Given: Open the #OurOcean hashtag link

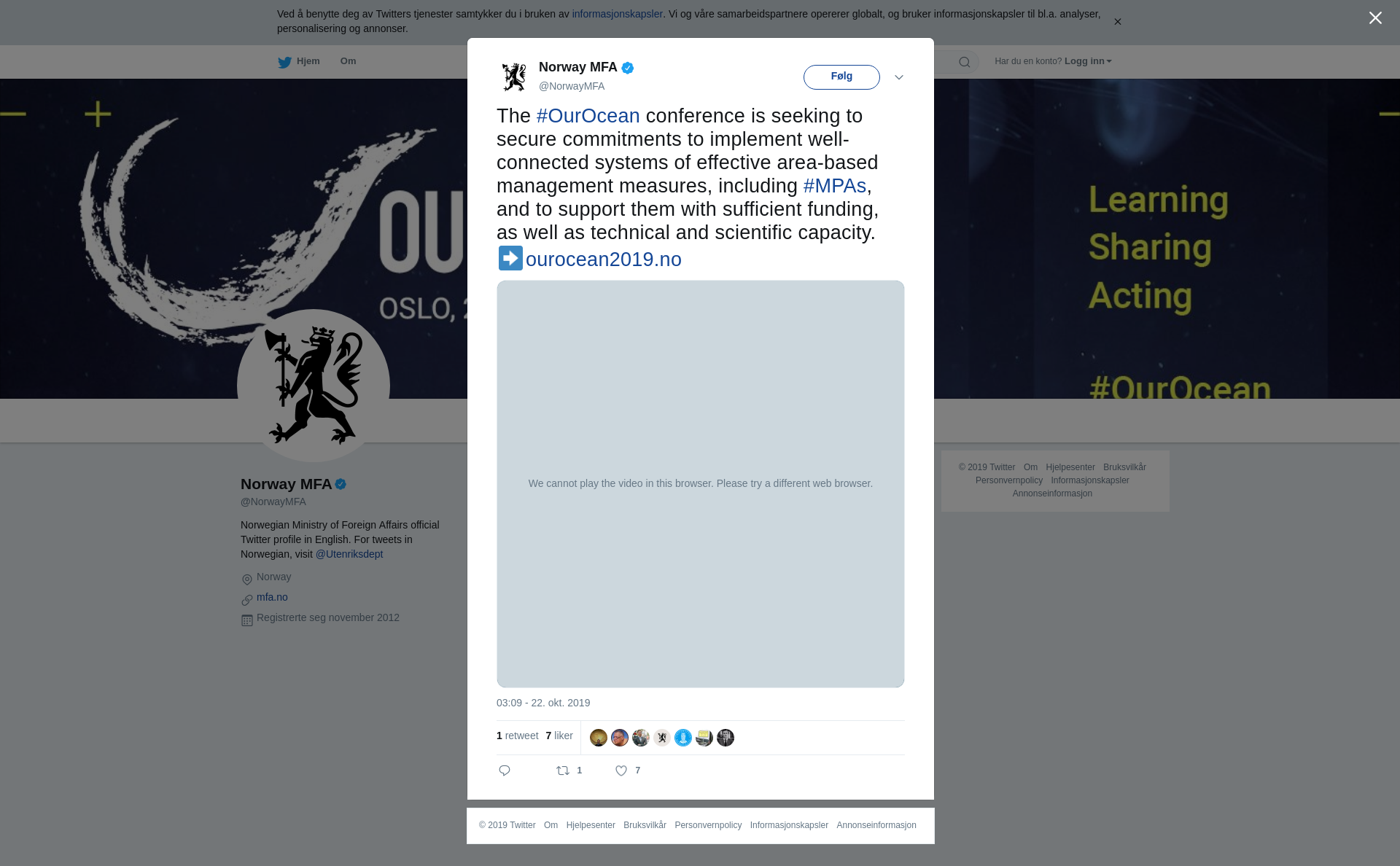Looking at the screenshot, I should tap(588, 116).
